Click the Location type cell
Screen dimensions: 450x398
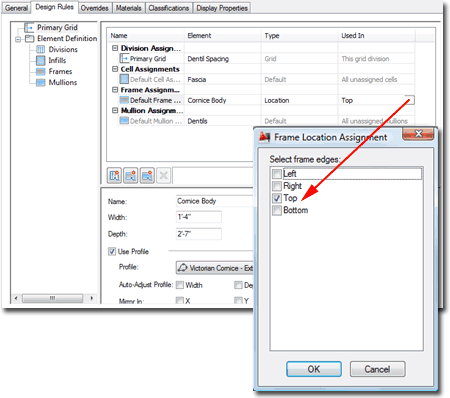tap(299, 100)
